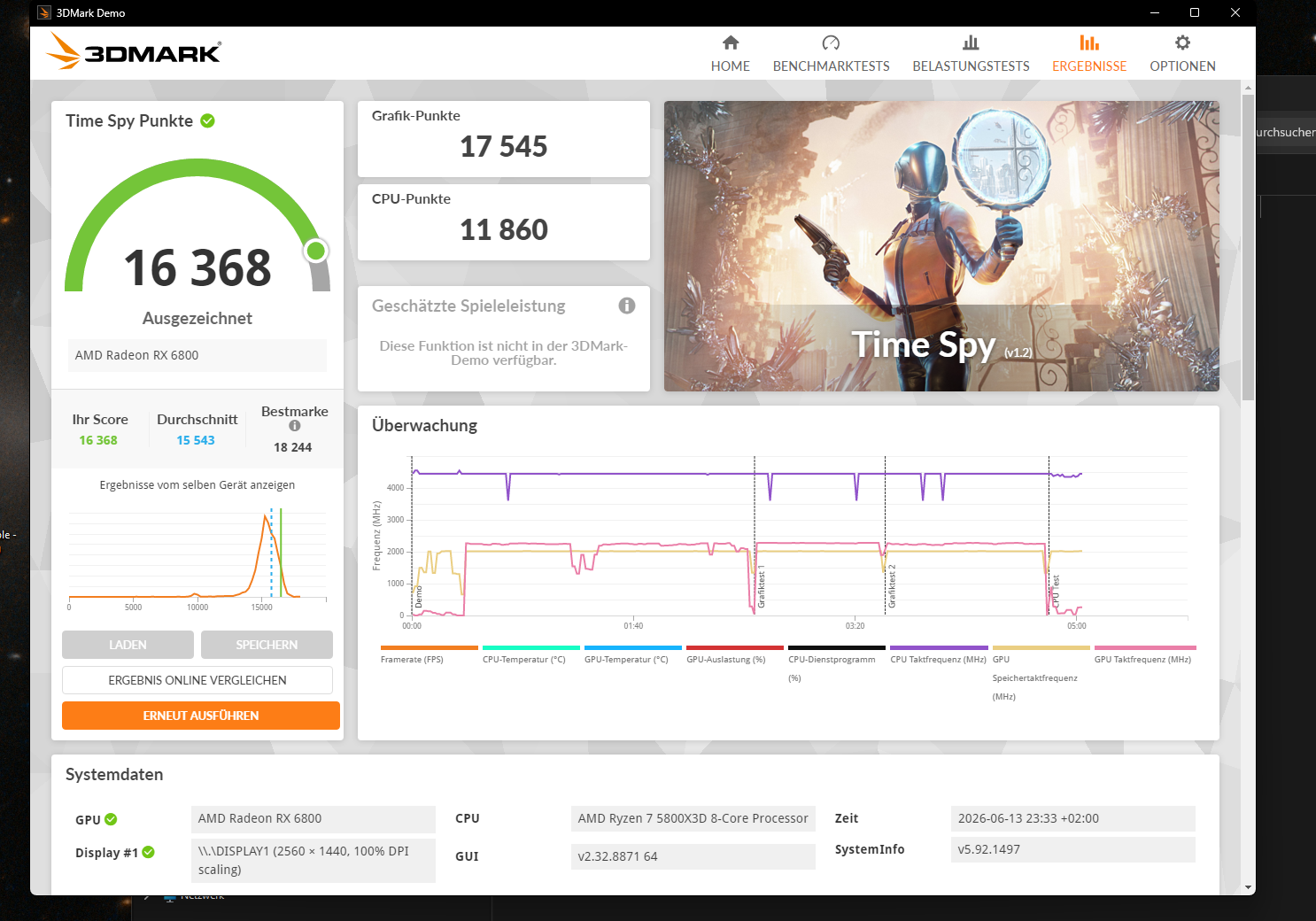
Task: Switch to the ERGEBNISSE tab
Action: click(x=1089, y=54)
